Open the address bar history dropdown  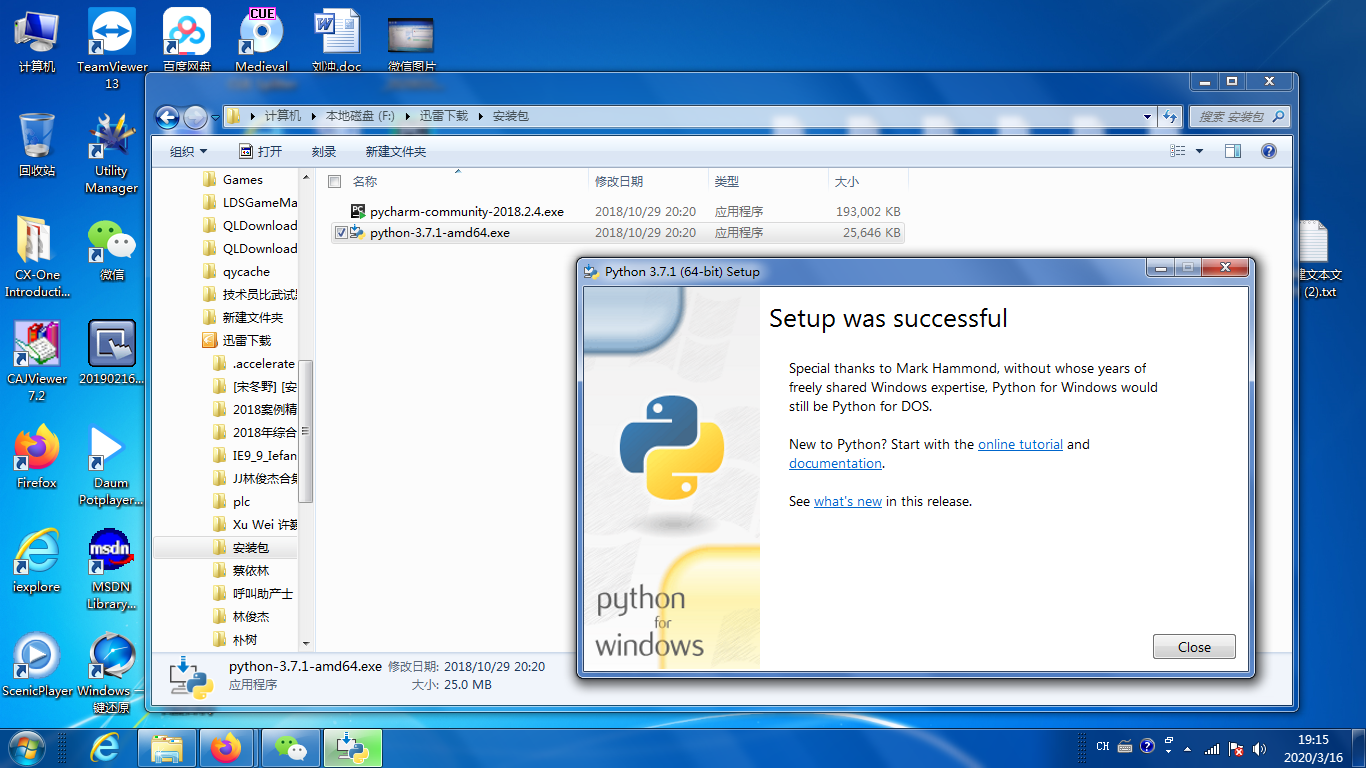coord(1148,117)
